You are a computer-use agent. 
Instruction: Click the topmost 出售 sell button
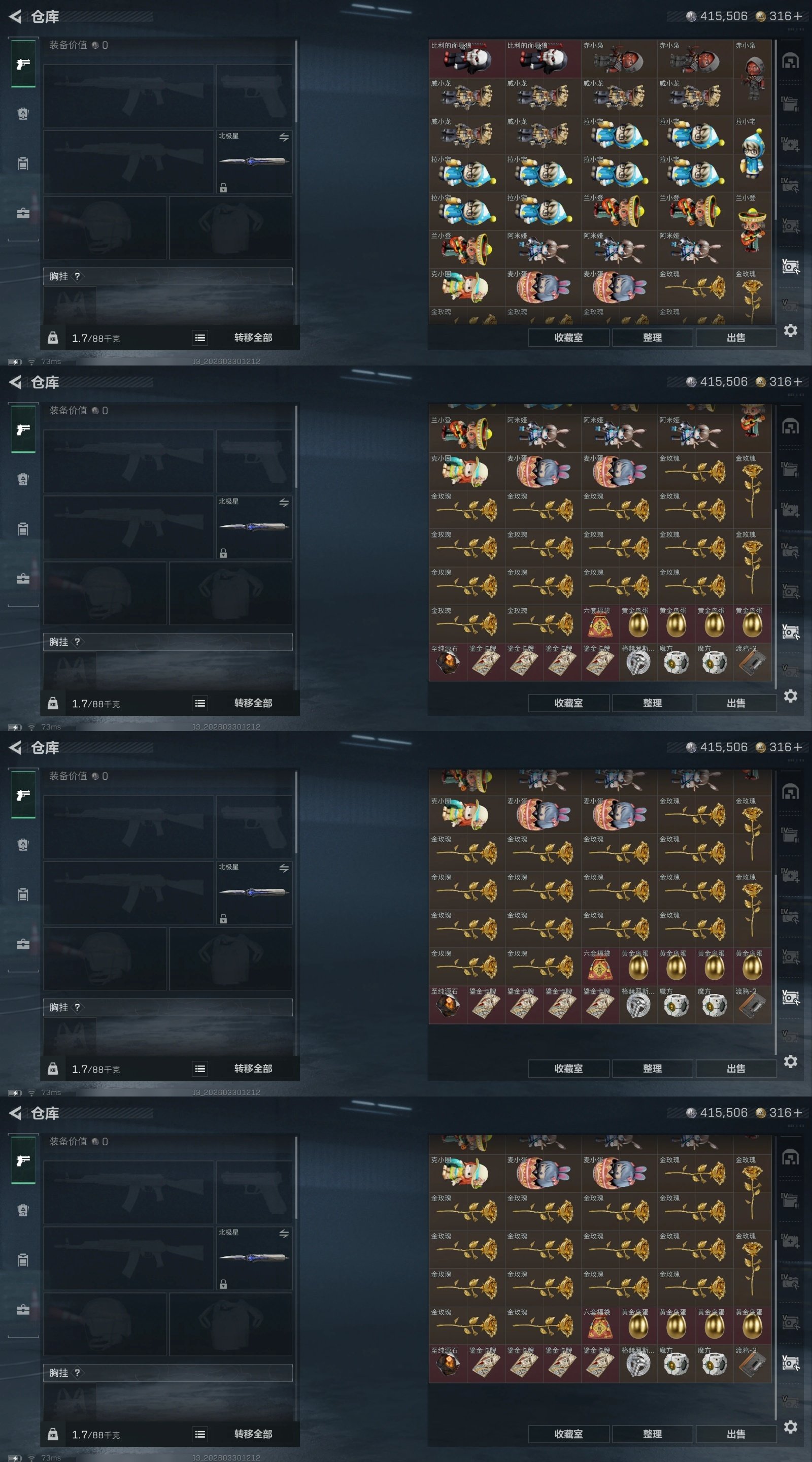(x=736, y=338)
